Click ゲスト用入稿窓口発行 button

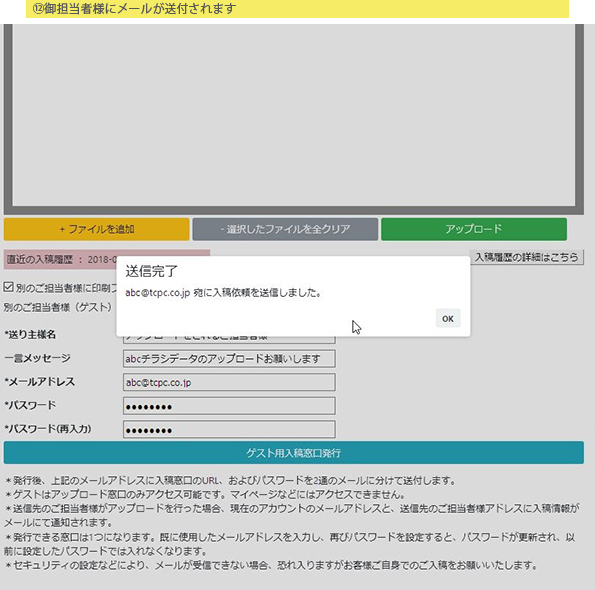[x=294, y=452]
